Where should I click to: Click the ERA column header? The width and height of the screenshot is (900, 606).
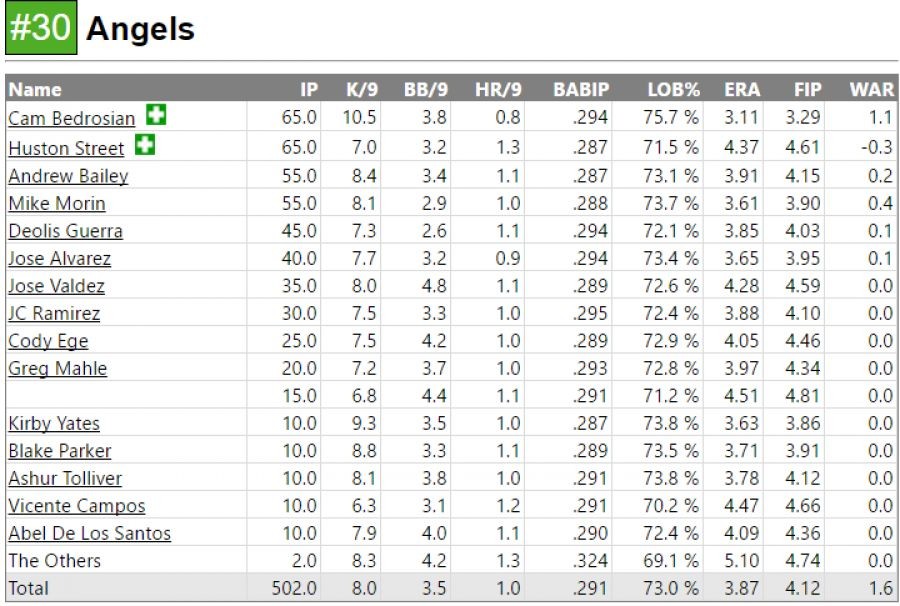742,89
